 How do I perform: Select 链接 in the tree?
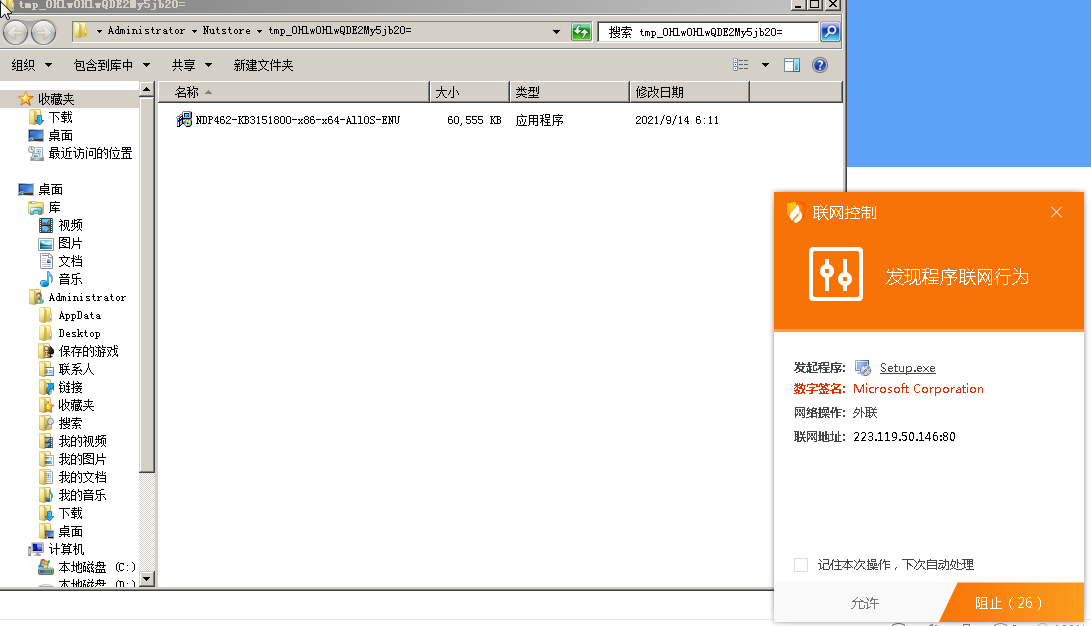70,387
